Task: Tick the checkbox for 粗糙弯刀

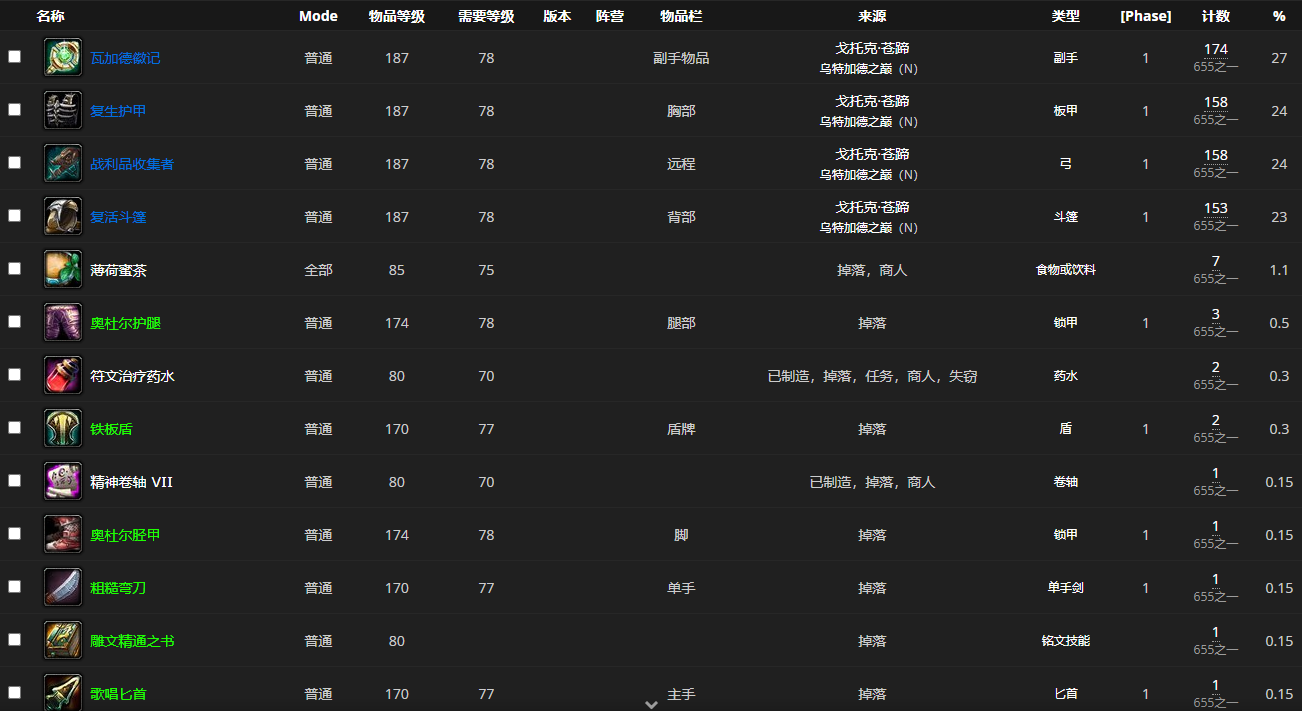Action: pos(14,587)
